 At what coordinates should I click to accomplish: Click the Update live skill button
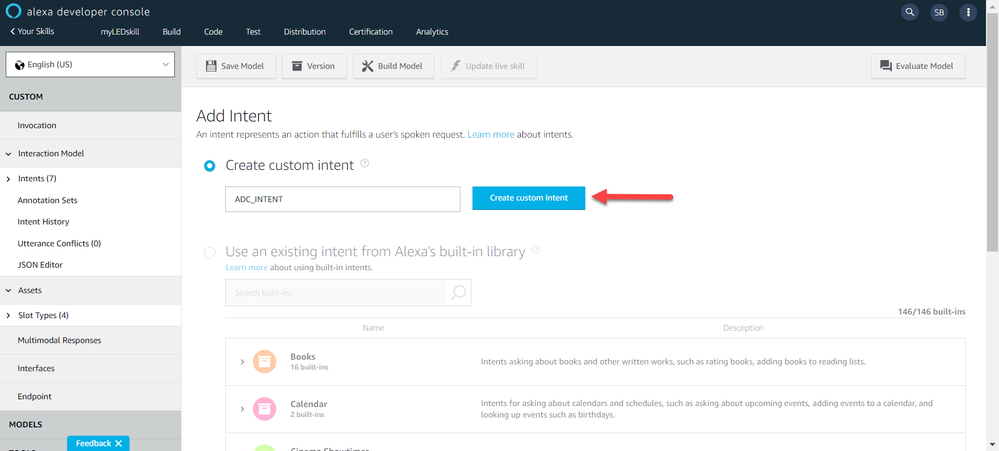(x=488, y=66)
